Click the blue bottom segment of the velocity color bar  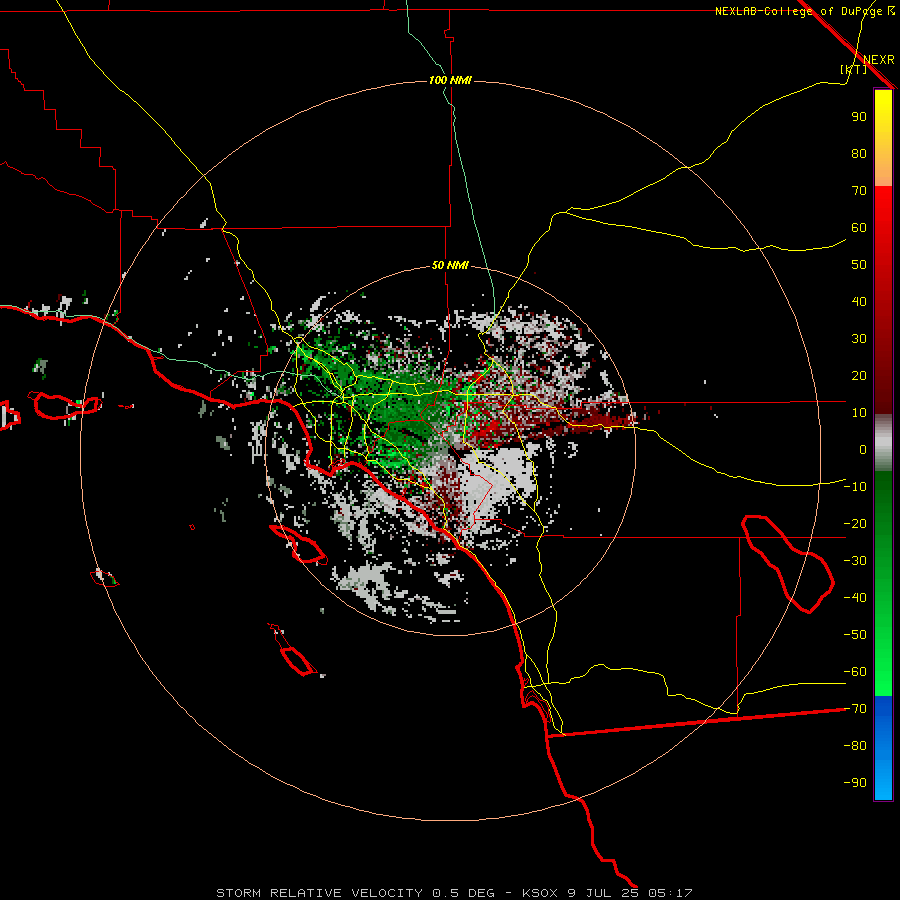(x=883, y=748)
